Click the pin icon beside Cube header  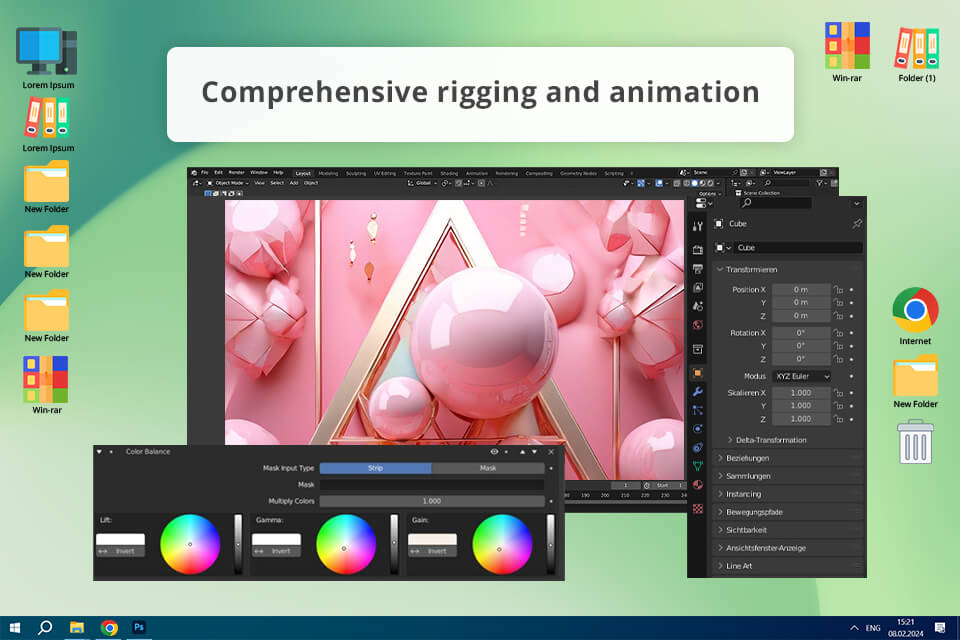point(857,224)
